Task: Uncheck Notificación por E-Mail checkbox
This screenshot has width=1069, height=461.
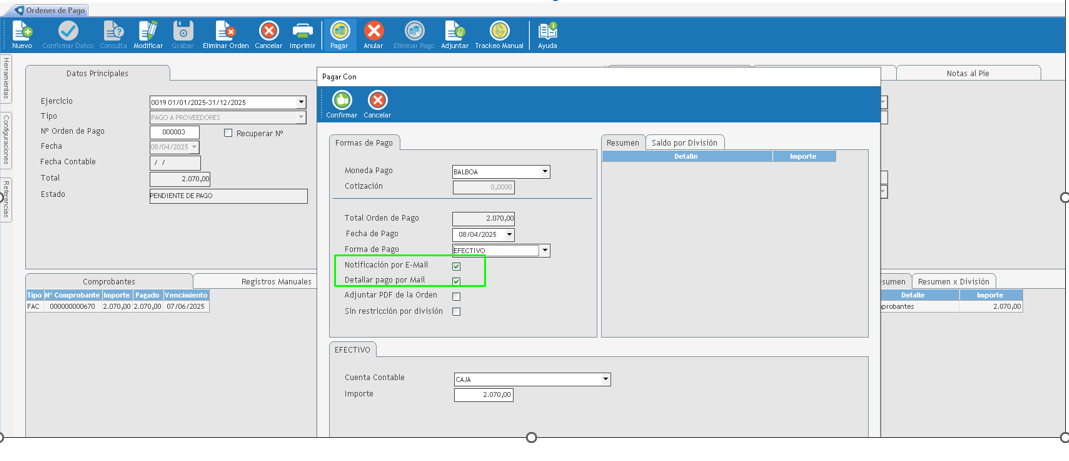Action: [456, 267]
